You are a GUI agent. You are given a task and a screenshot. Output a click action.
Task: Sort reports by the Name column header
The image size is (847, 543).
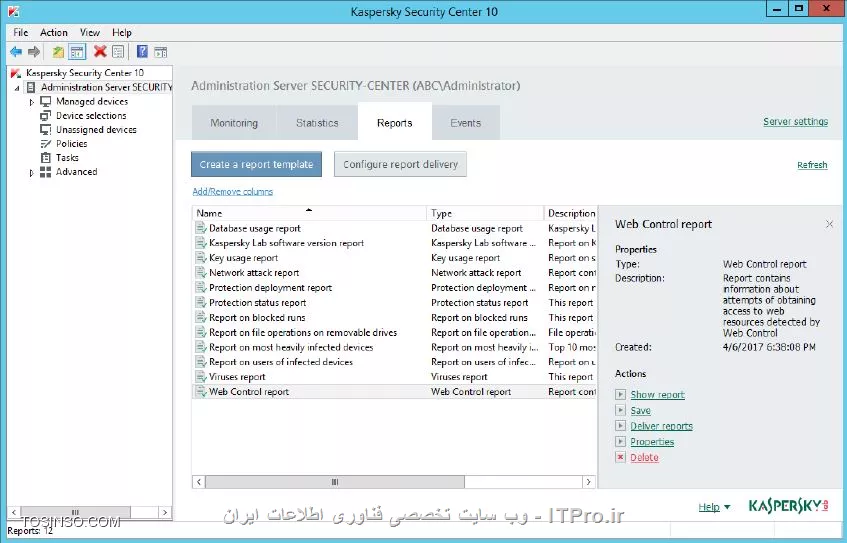pyautogui.click(x=309, y=213)
